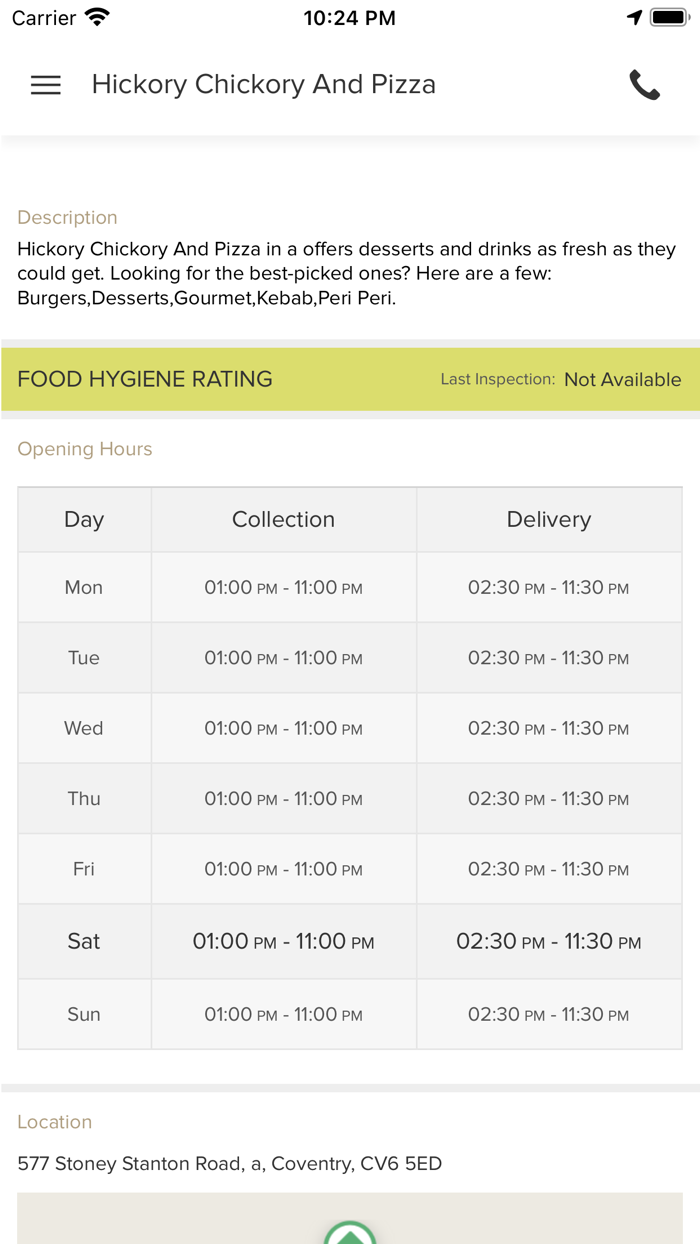This screenshot has height=1244, width=700.
Task: Tap Friday's delivery hours cell
Action: coord(548,870)
